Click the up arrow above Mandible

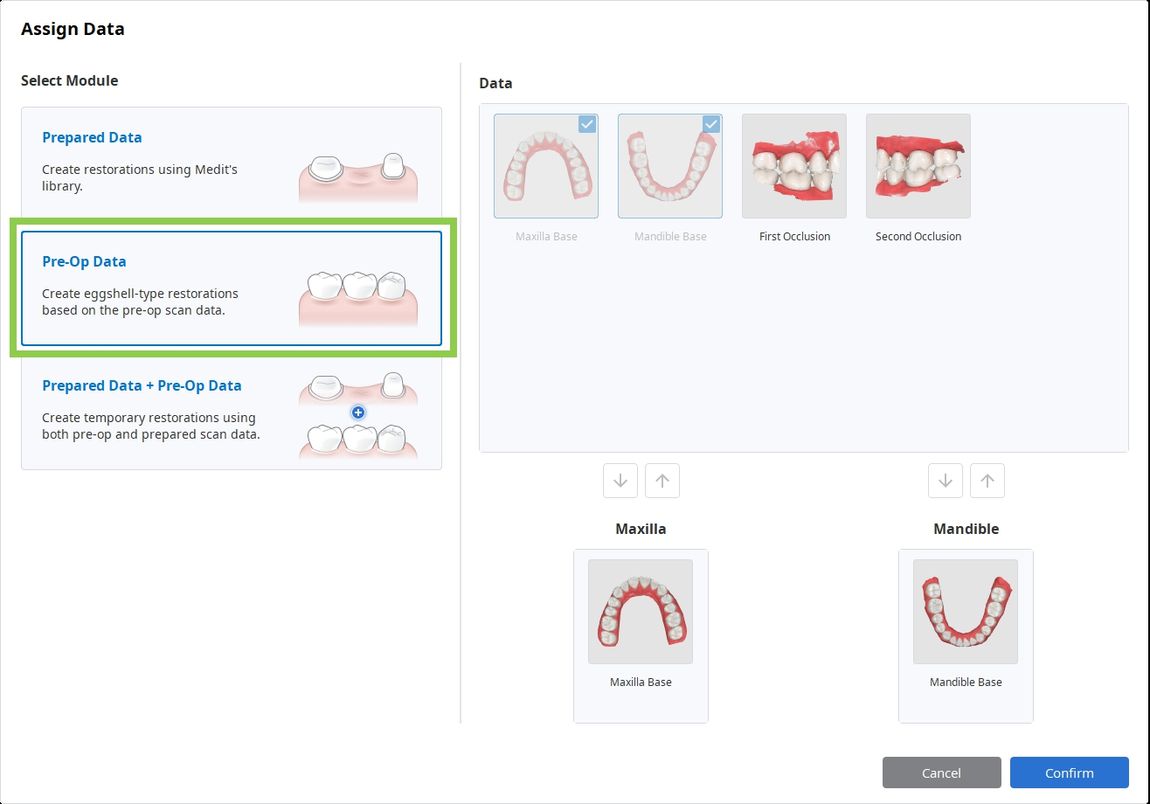point(987,480)
